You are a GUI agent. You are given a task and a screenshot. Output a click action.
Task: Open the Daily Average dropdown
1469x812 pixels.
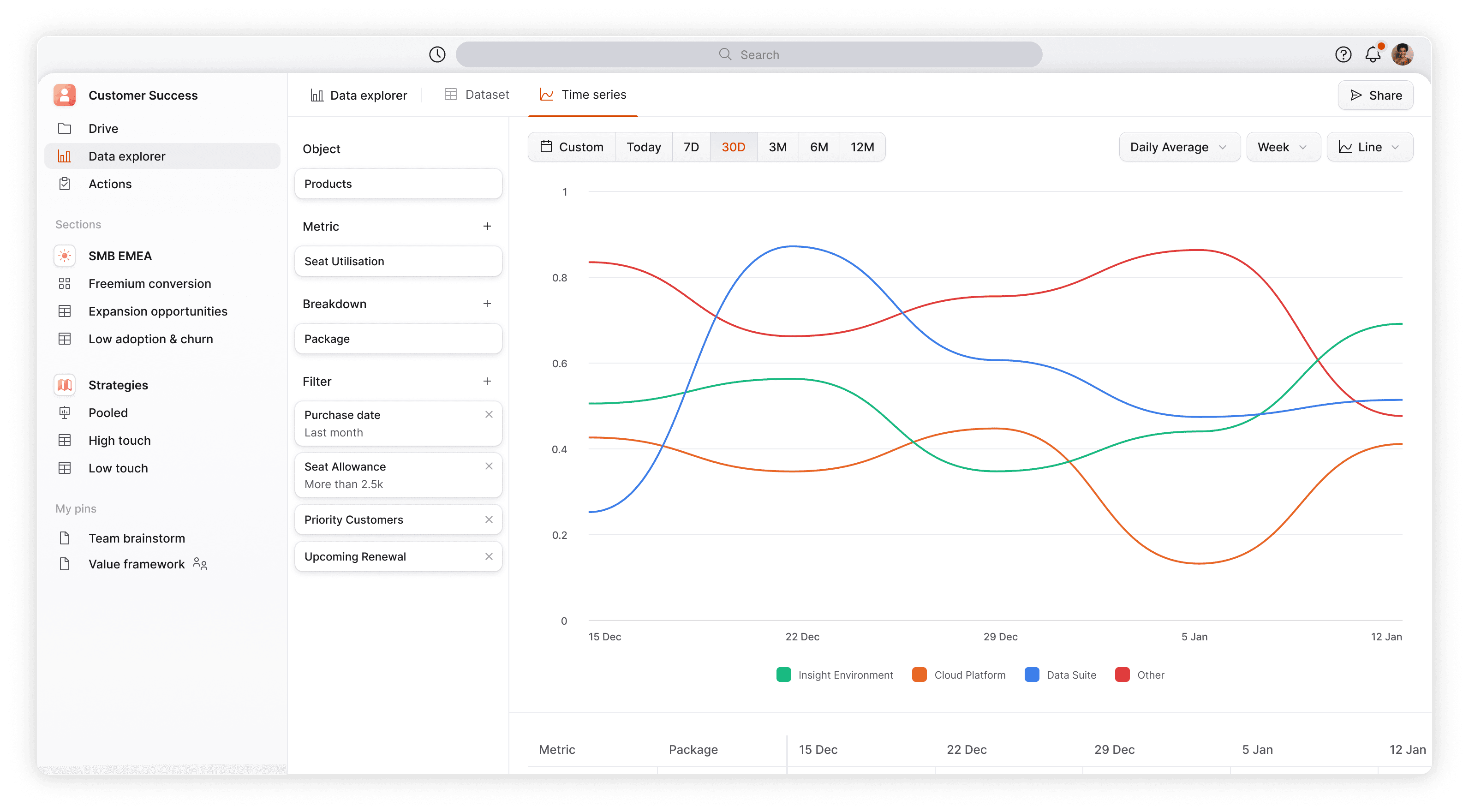tap(1179, 147)
